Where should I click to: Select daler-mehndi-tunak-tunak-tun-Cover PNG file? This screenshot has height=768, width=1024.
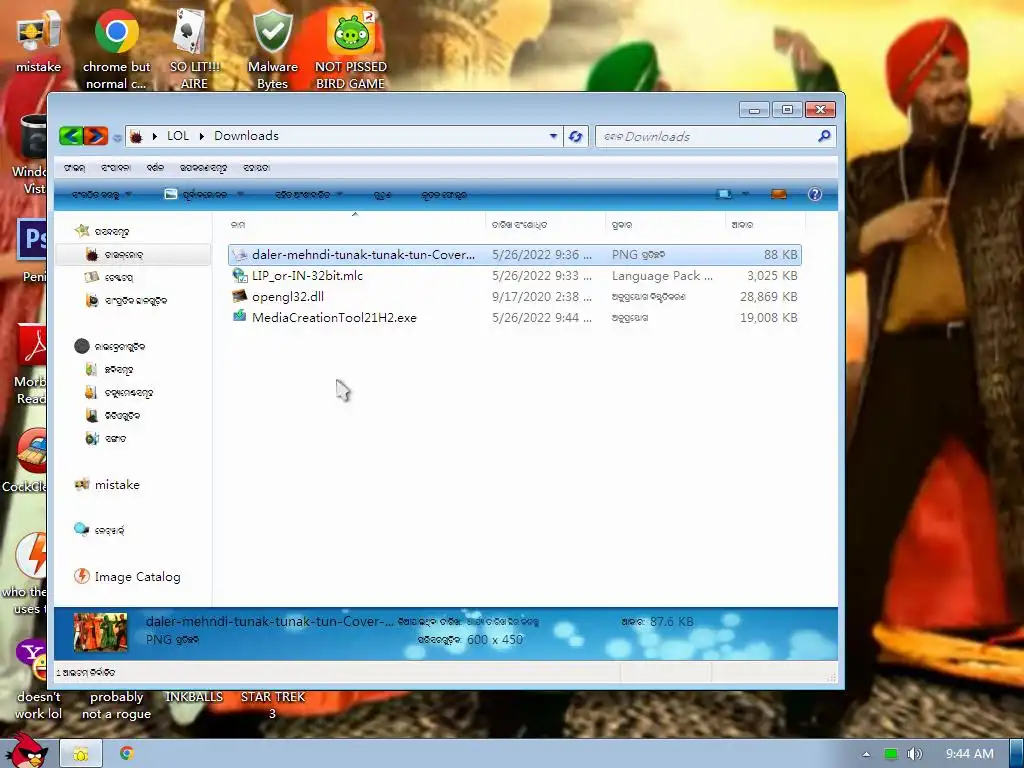pos(515,255)
